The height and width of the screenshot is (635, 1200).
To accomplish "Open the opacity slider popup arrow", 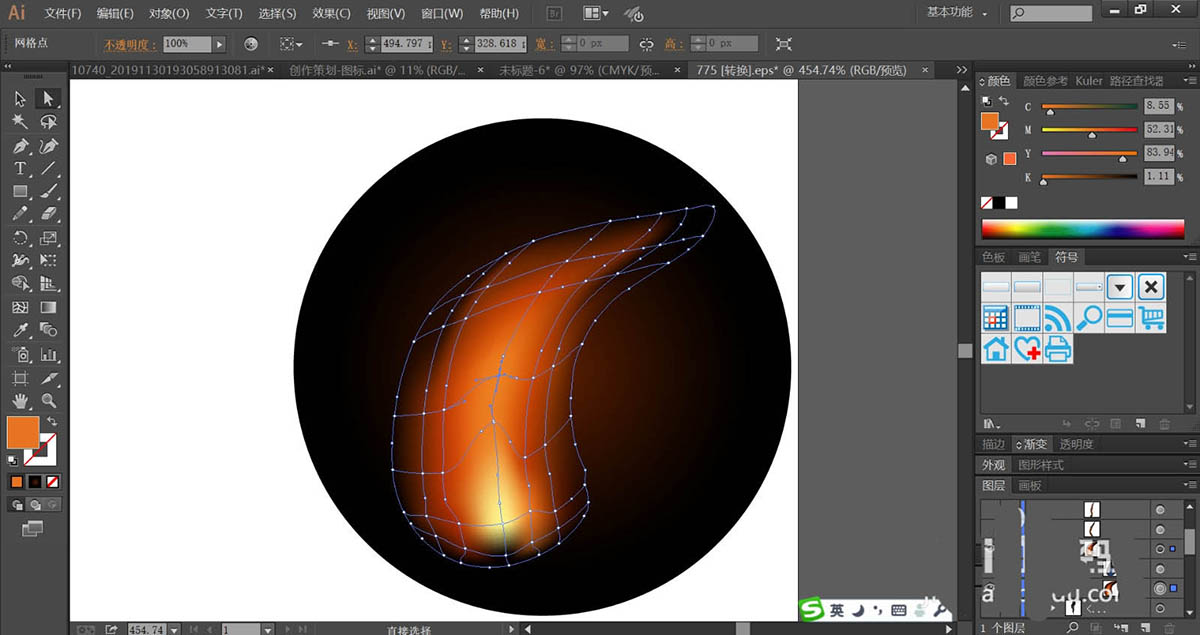I will [x=219, y=44].
